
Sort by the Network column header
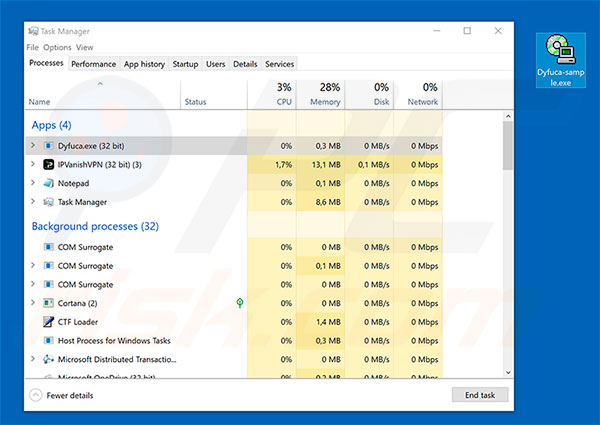(418, 94)
